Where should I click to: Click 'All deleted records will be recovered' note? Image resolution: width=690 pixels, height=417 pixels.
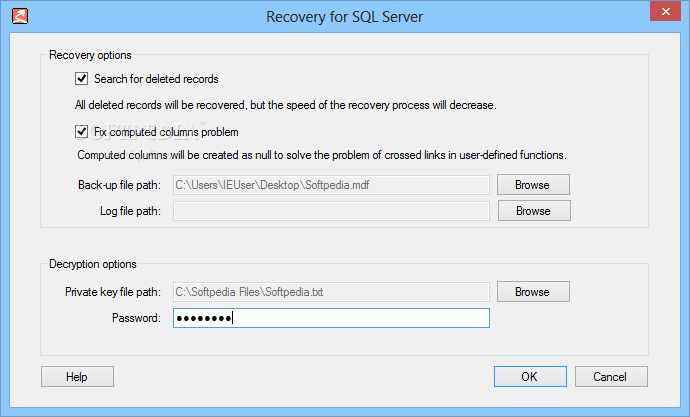pos(286,105)
